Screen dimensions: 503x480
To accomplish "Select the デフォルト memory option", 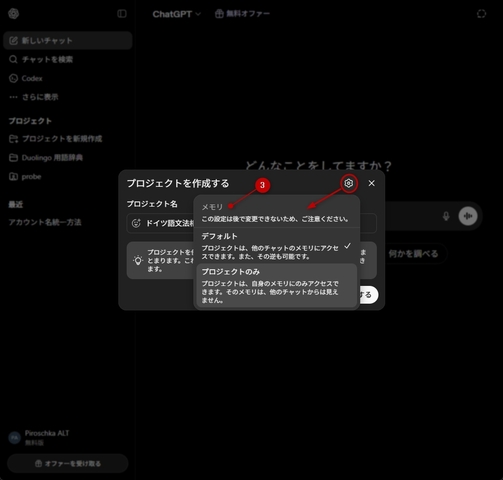I will point(277,246).
